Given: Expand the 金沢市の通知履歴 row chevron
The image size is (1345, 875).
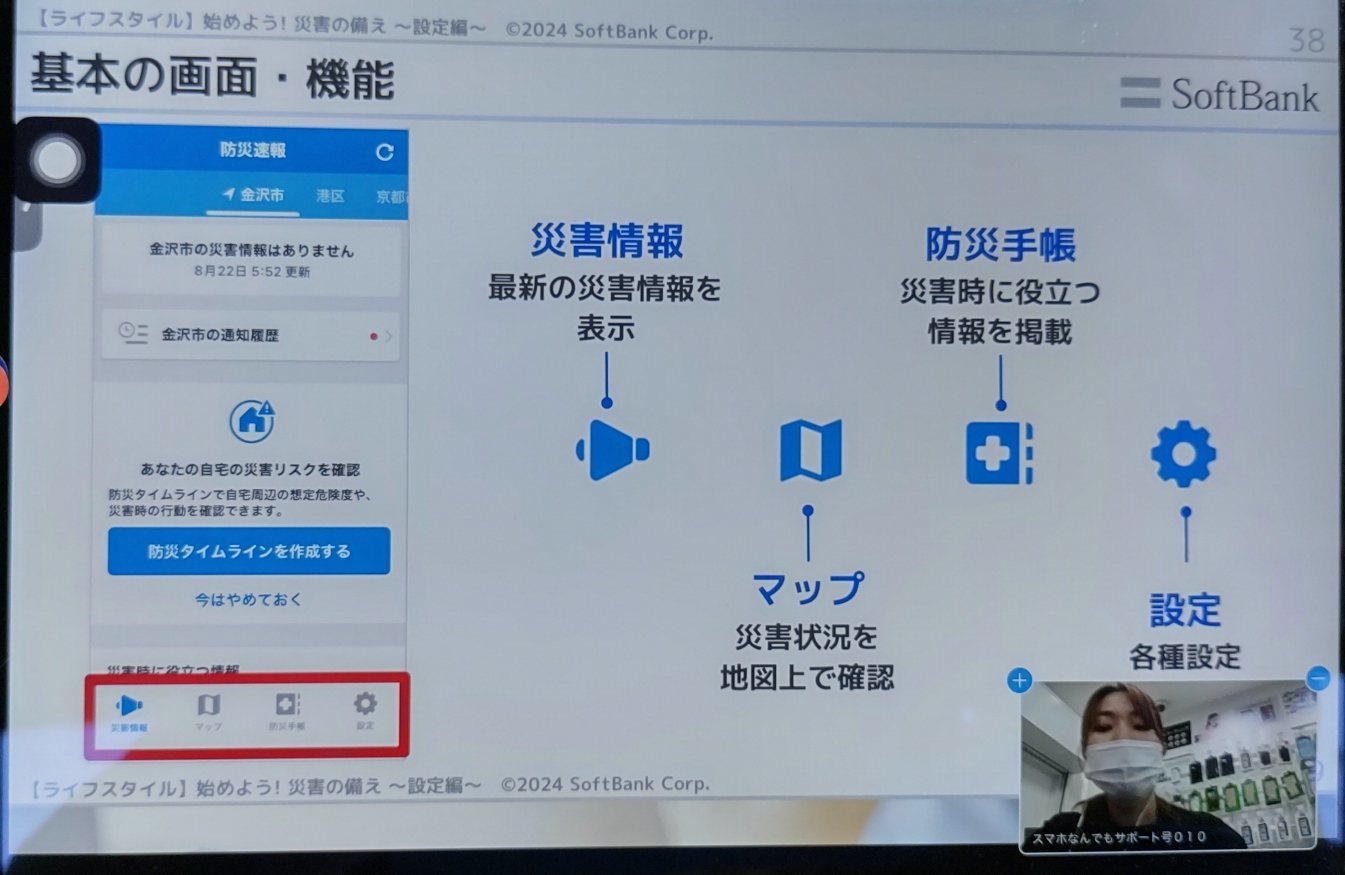Looking at the screenshot, I should (388, 336).
